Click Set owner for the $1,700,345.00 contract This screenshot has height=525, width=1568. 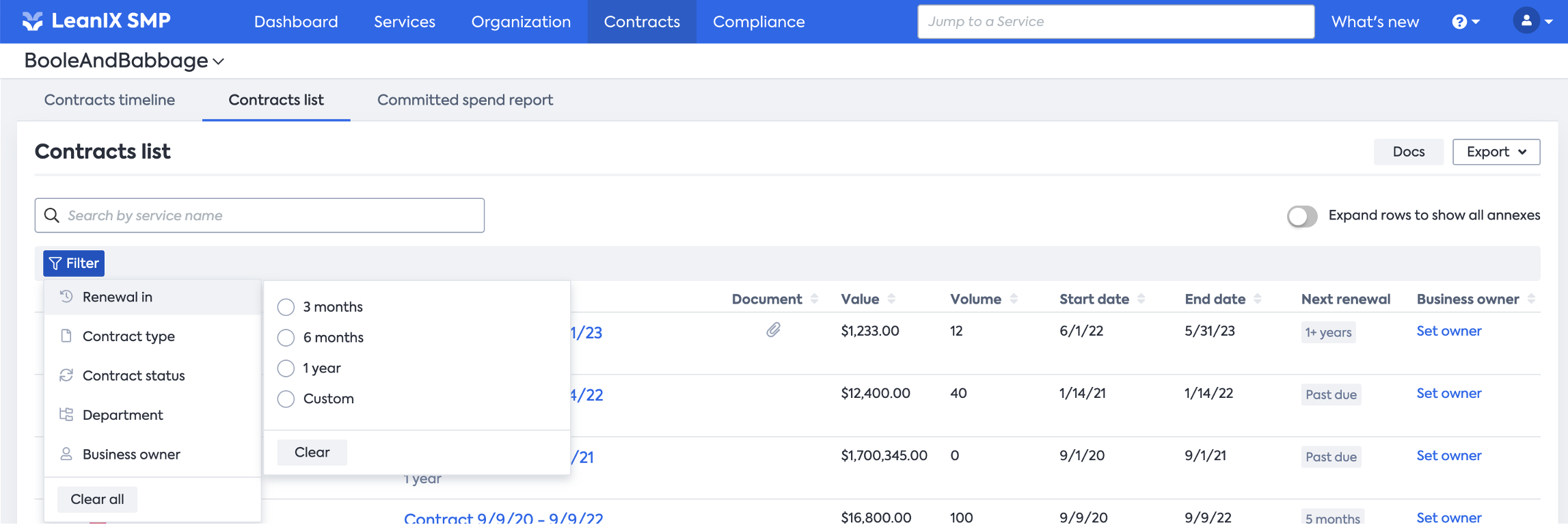point(1448,455)
